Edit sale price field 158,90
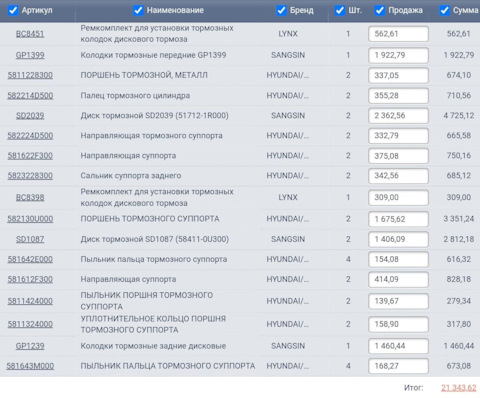 (x=398, y=324)
